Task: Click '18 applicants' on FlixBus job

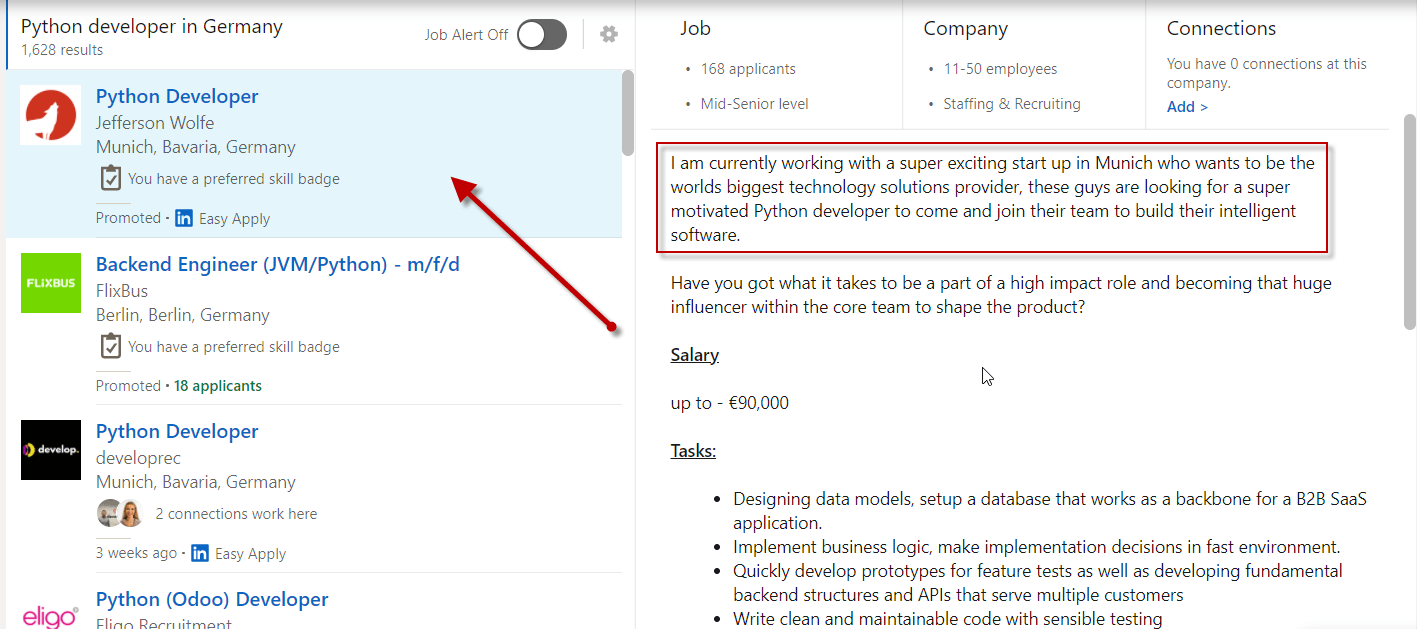Action: (218, 386)
